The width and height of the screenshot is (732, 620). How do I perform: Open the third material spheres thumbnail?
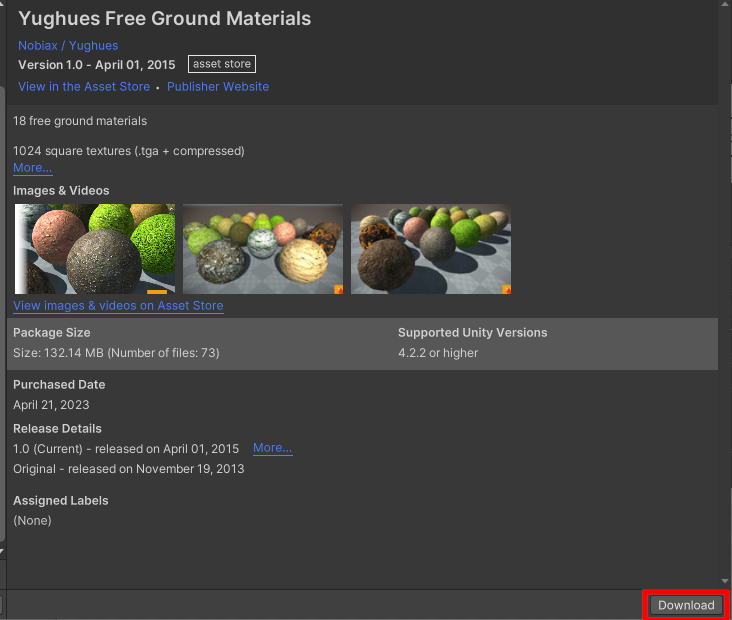coord(431,248)
